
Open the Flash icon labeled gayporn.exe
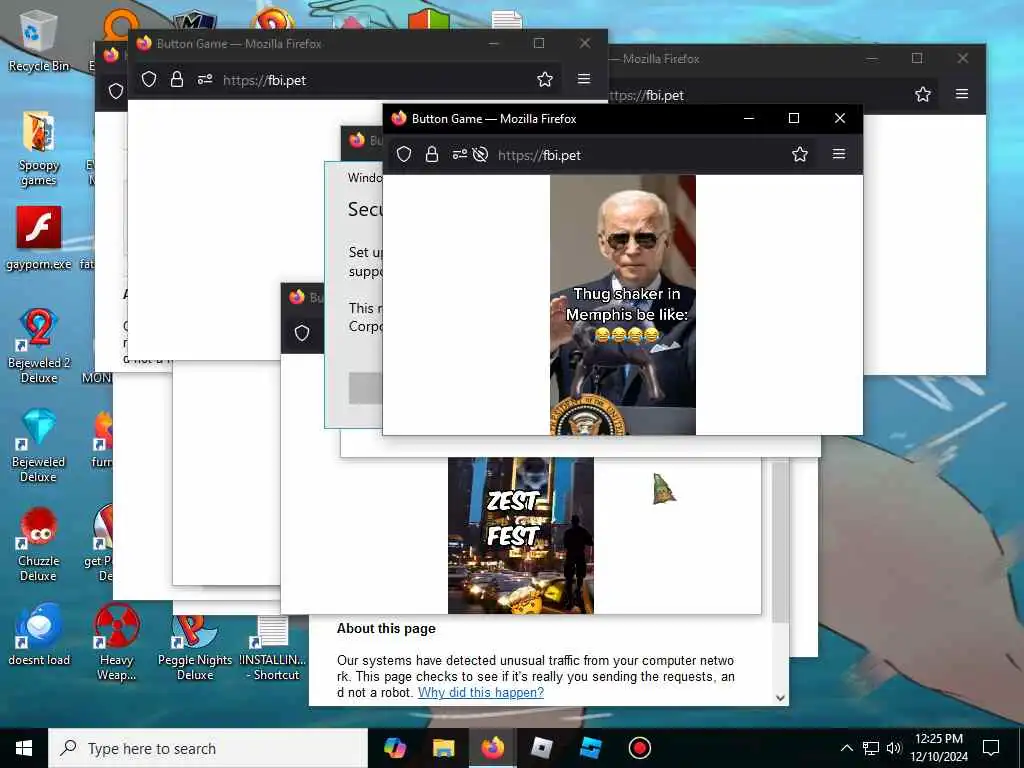(39, 238)
